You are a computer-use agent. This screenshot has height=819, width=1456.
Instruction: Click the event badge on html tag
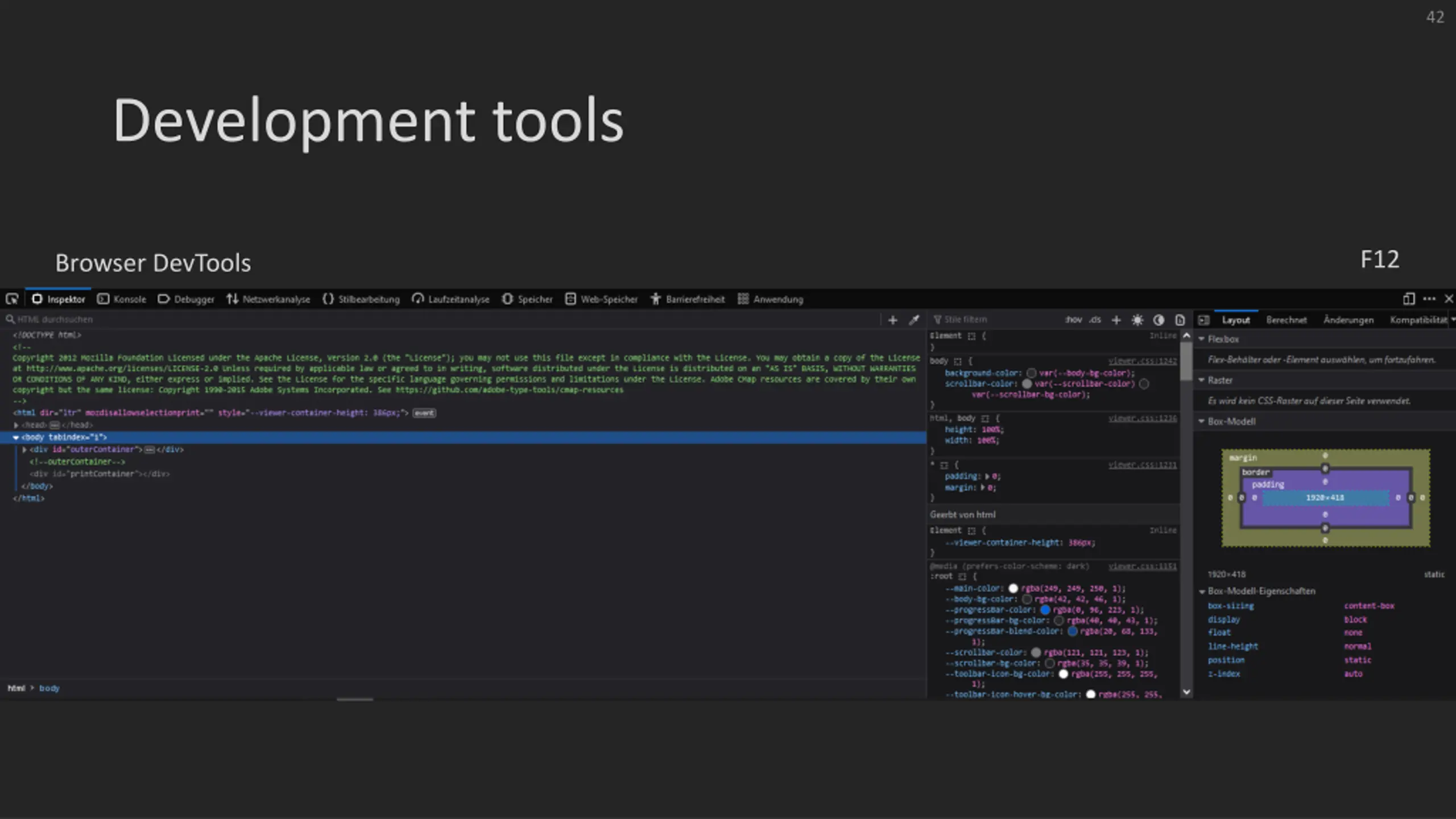(x=424, y=413)
